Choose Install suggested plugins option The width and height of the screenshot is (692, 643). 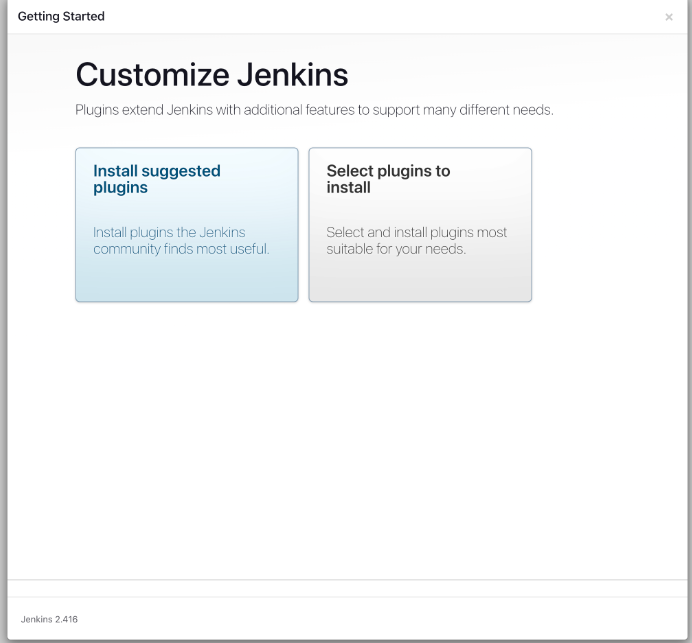[187, 225]
